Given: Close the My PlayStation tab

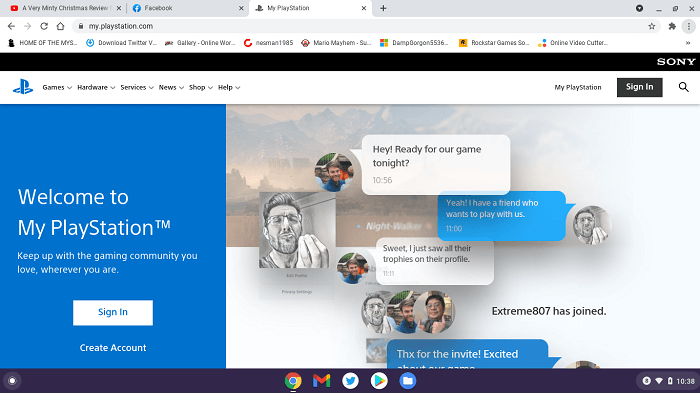Looking at the screenshot, I should coord(364,8).
